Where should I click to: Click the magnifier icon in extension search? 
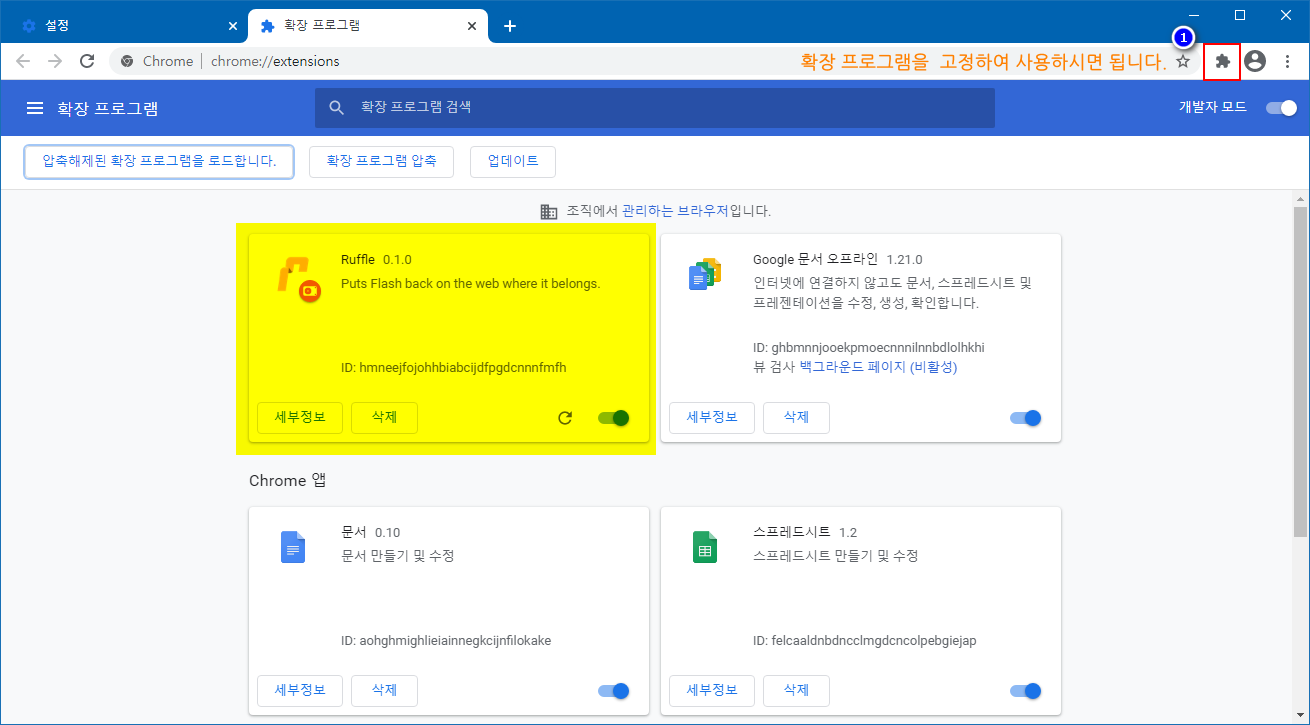coord(337,107)
